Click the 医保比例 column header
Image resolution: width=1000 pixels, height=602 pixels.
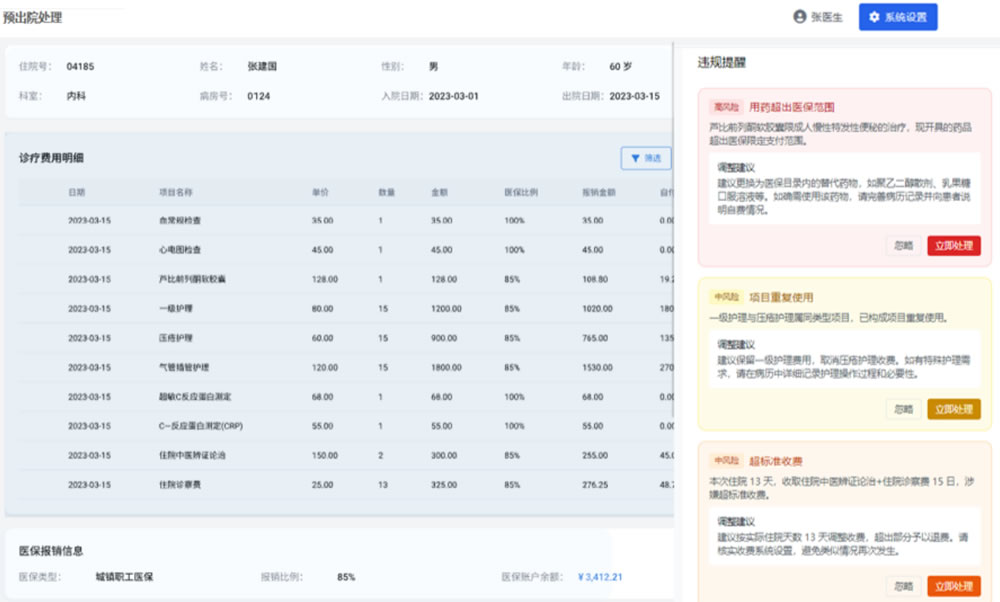pos(521,193)
